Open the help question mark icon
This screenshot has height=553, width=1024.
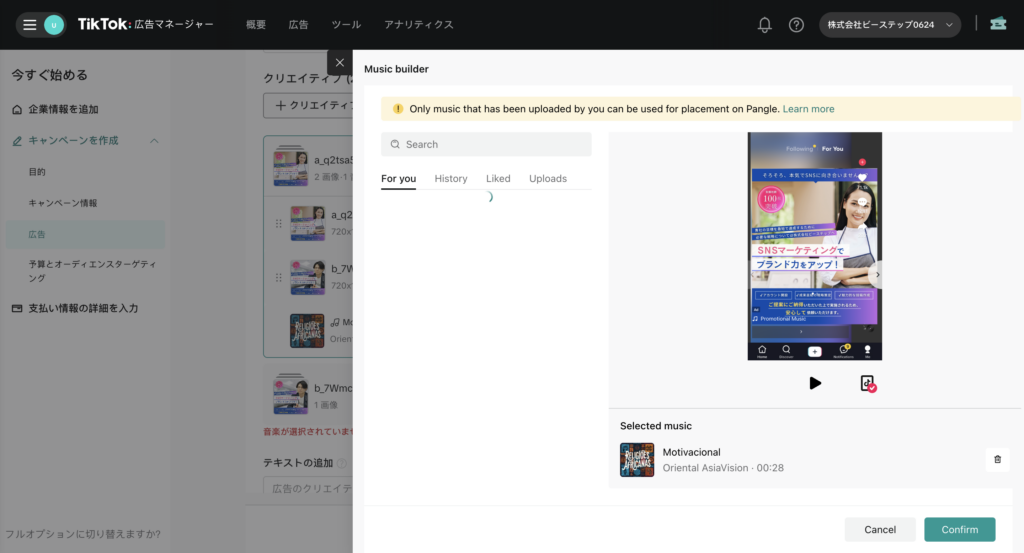point(796,25)
